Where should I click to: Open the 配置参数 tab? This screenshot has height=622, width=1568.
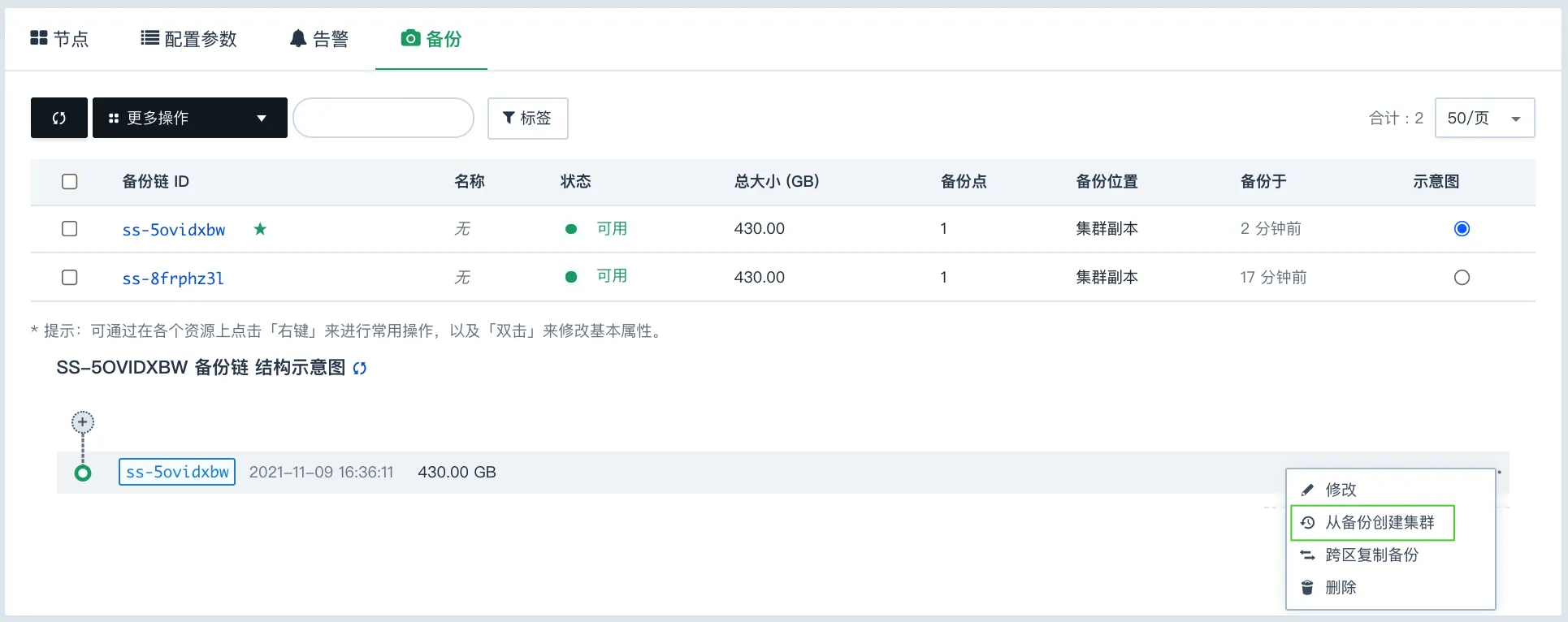point(188,39)
